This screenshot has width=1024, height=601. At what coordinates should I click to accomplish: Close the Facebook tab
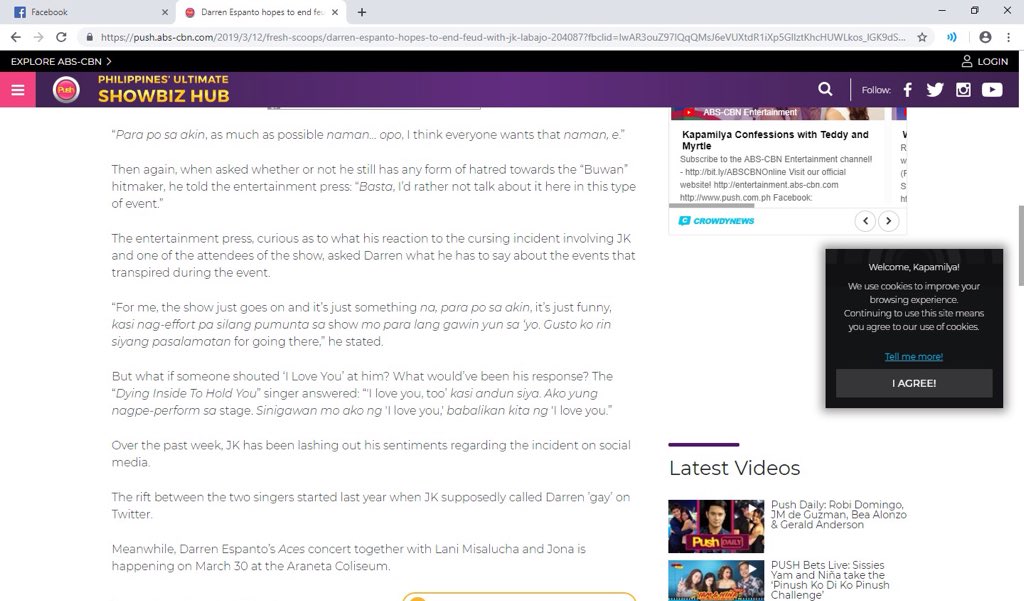click(x=165, y=12)
